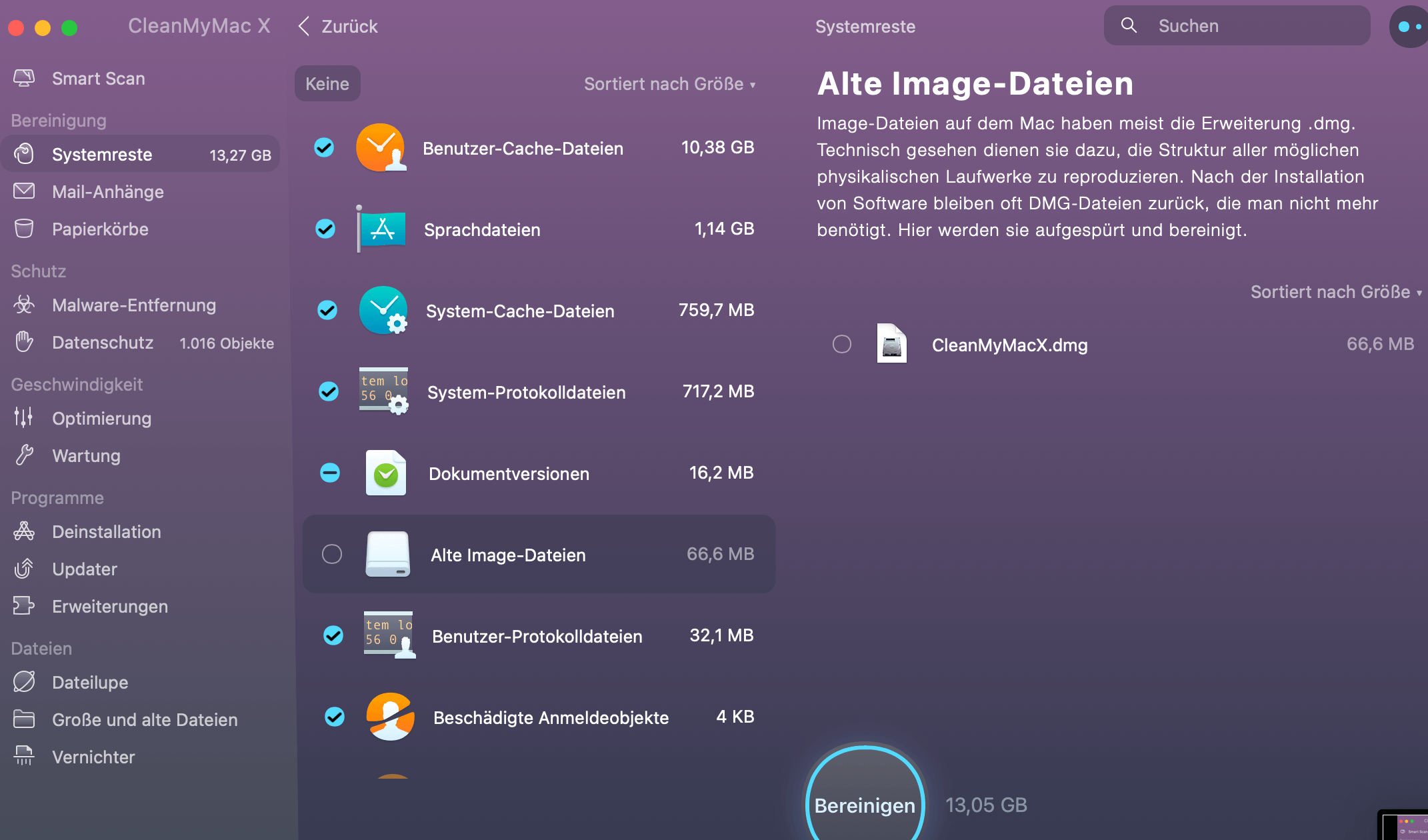
Task: Select the Sprachdateien row label
Action: (482, 229)
